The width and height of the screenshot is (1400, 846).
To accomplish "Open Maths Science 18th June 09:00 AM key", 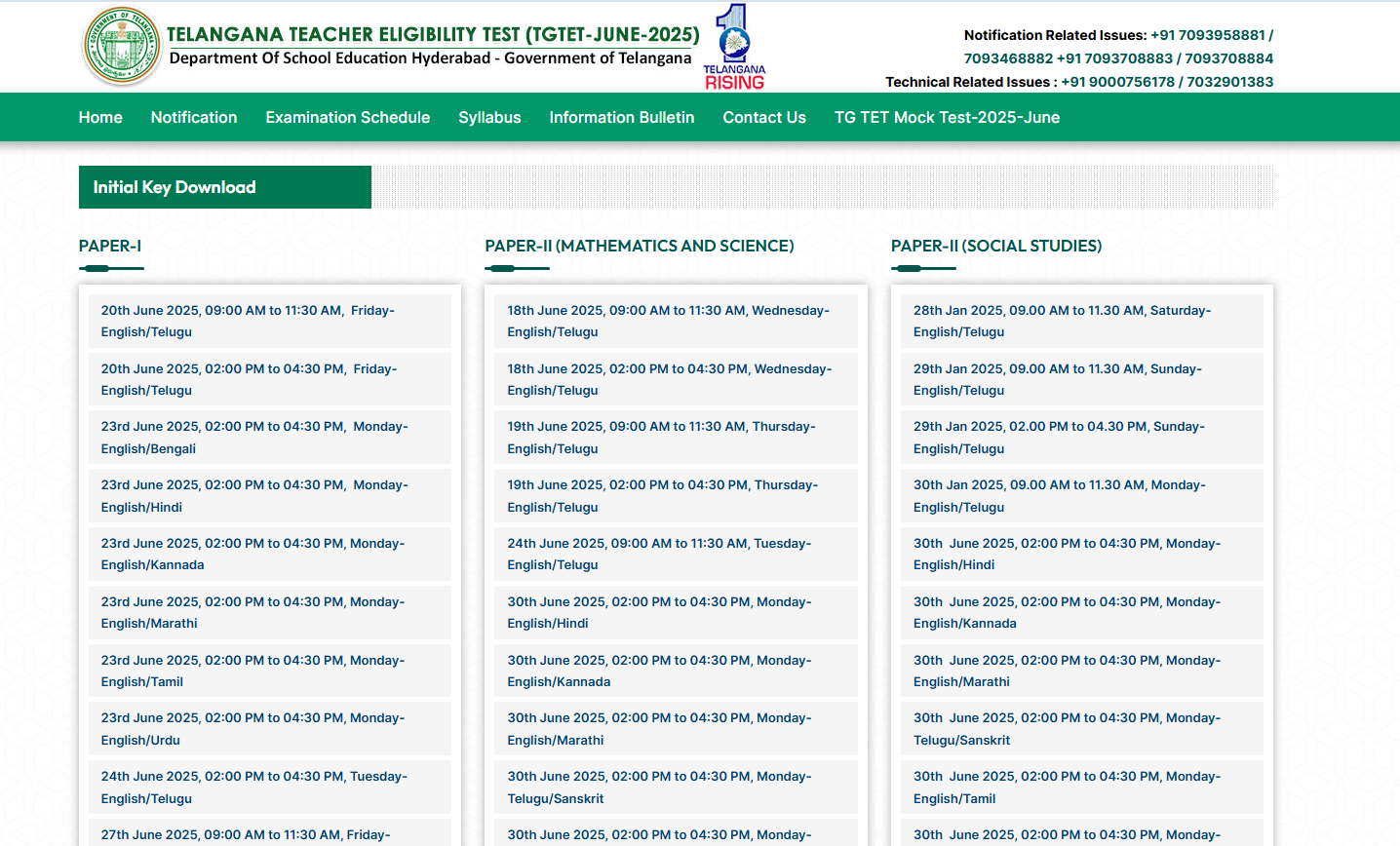I will [676, 321].
